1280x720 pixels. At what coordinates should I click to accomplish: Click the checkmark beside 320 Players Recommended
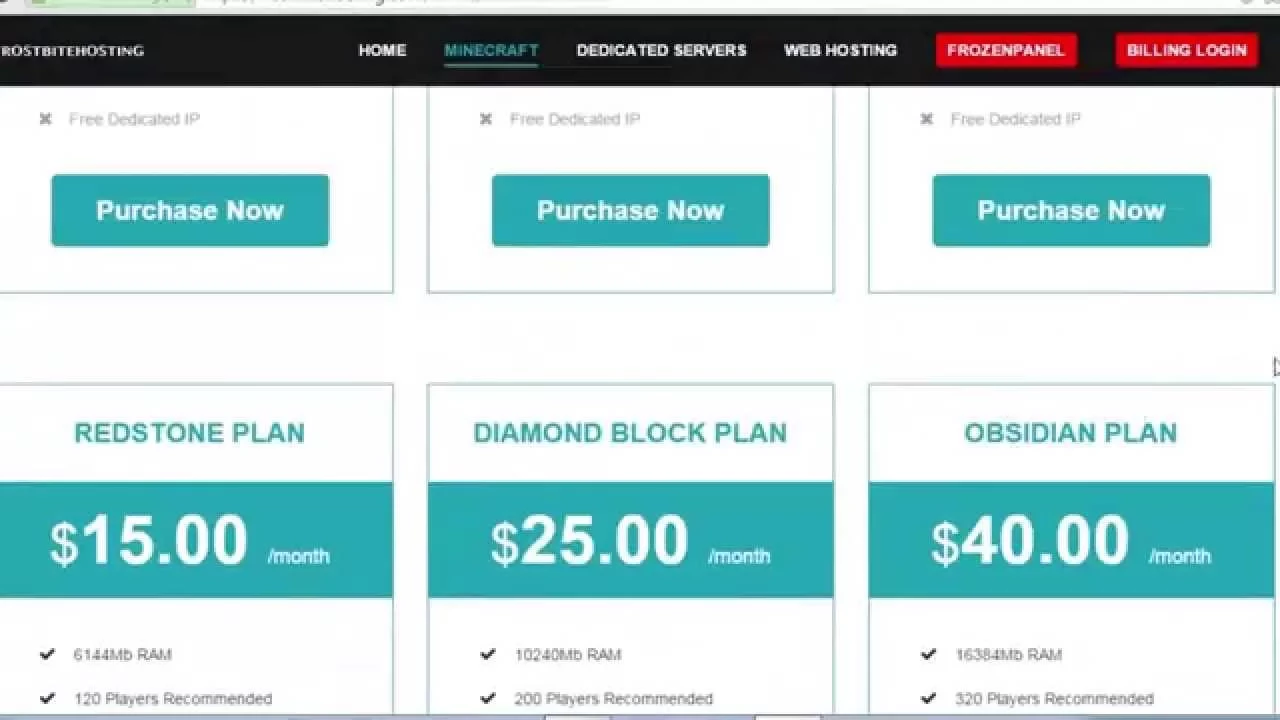929,698
